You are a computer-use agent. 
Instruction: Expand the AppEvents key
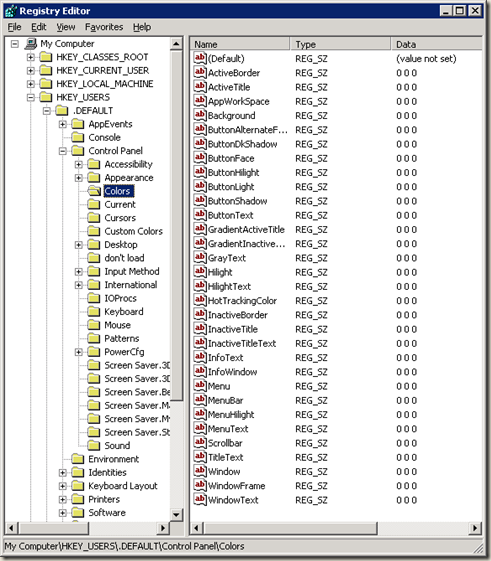point(63,124)
